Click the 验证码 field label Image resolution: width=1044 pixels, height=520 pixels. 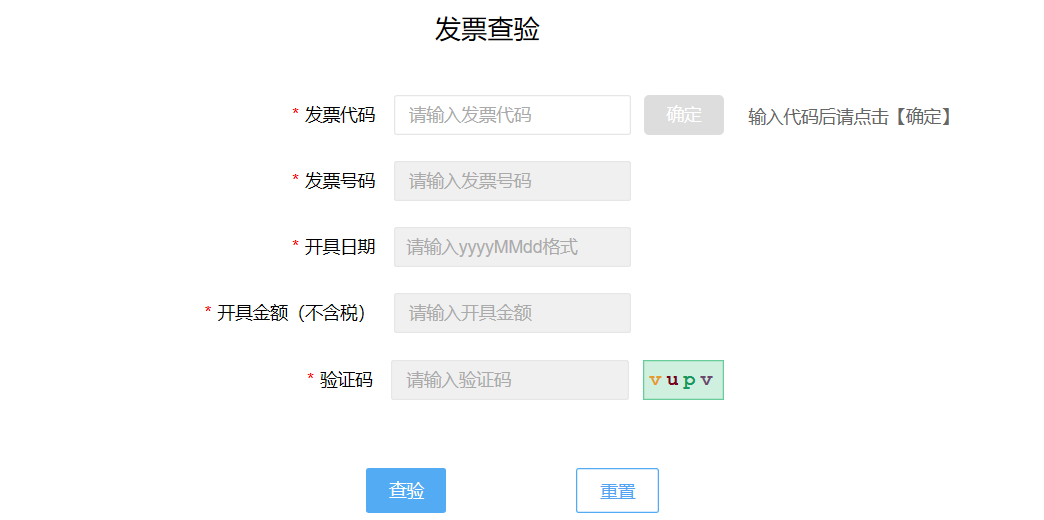[346, 380]
